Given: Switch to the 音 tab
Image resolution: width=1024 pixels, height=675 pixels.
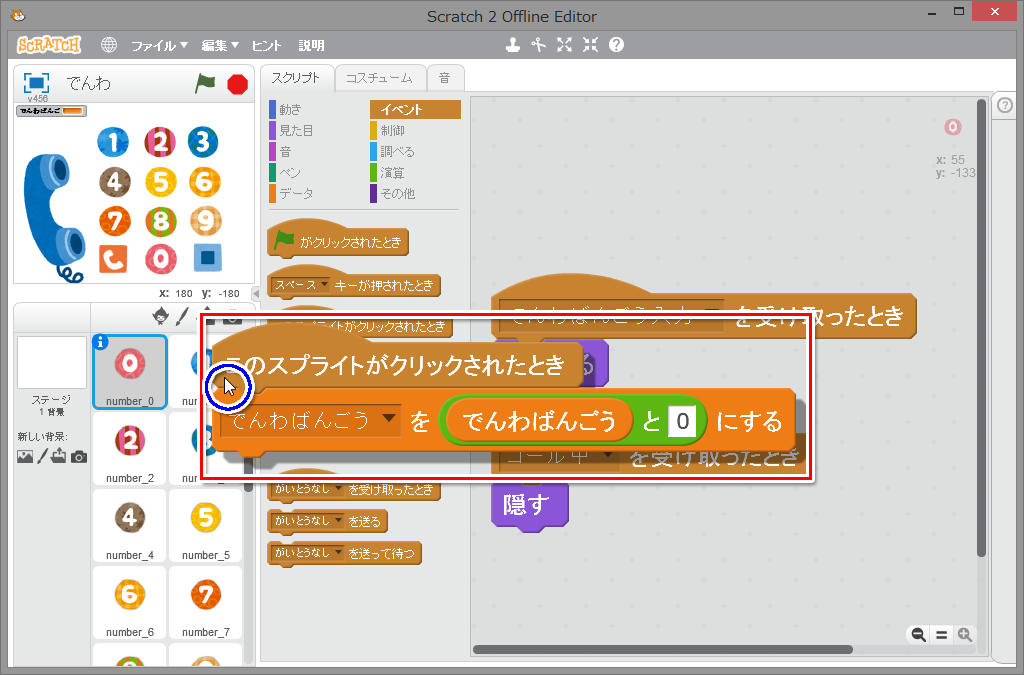Looking at the screenshot, I should 445,78.
